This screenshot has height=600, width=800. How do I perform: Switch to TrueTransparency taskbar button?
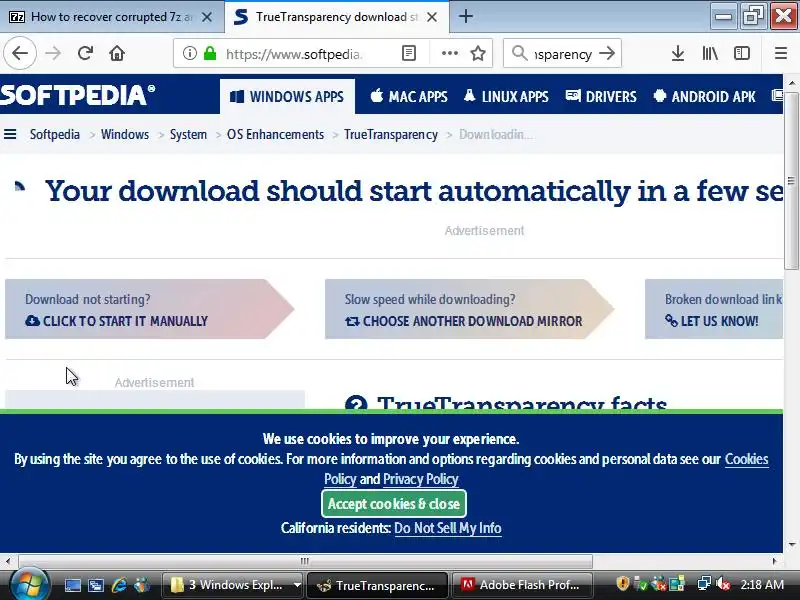pos(377,585)
